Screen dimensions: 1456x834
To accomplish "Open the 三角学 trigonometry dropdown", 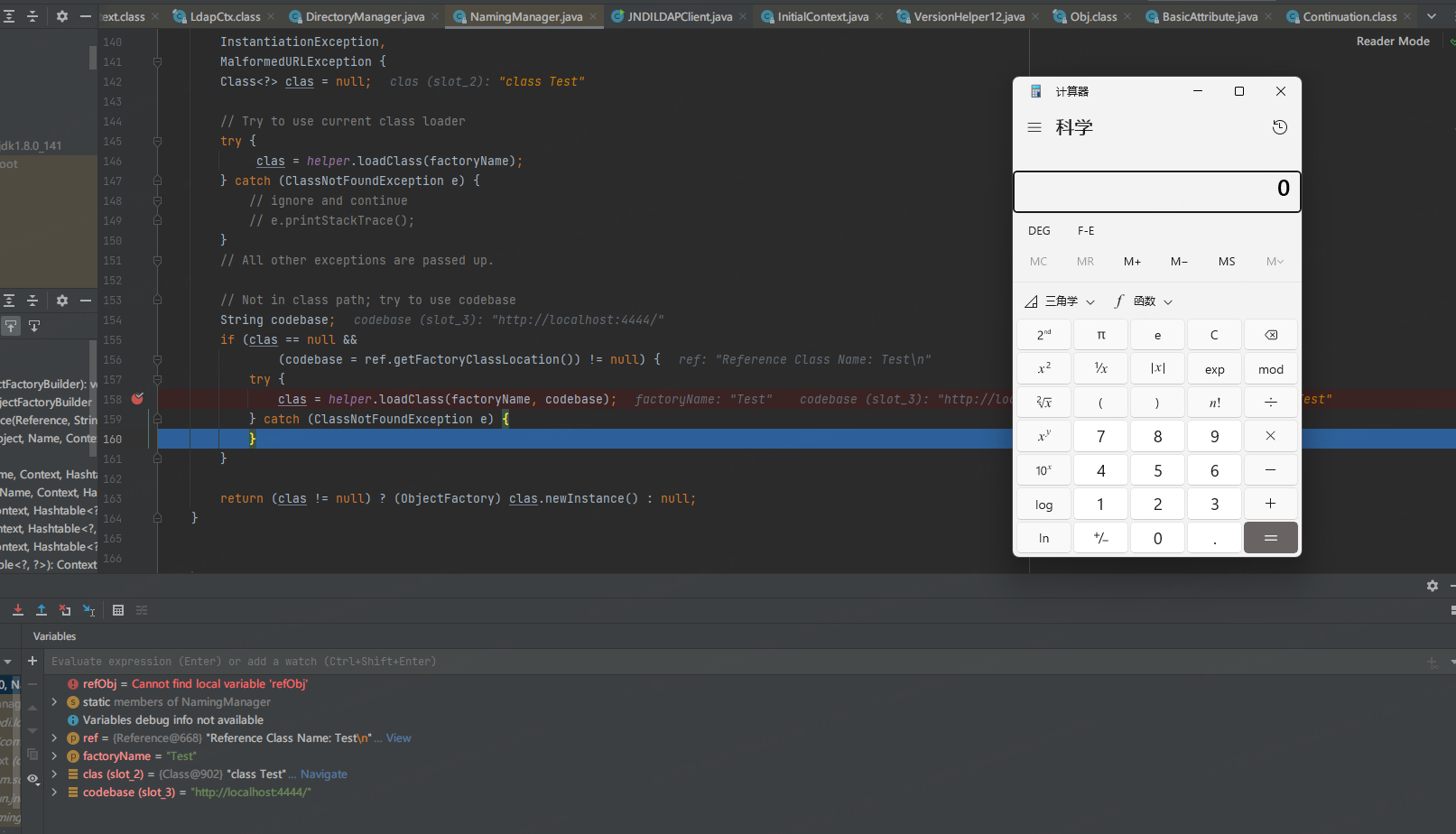I will pos(1060,301).
